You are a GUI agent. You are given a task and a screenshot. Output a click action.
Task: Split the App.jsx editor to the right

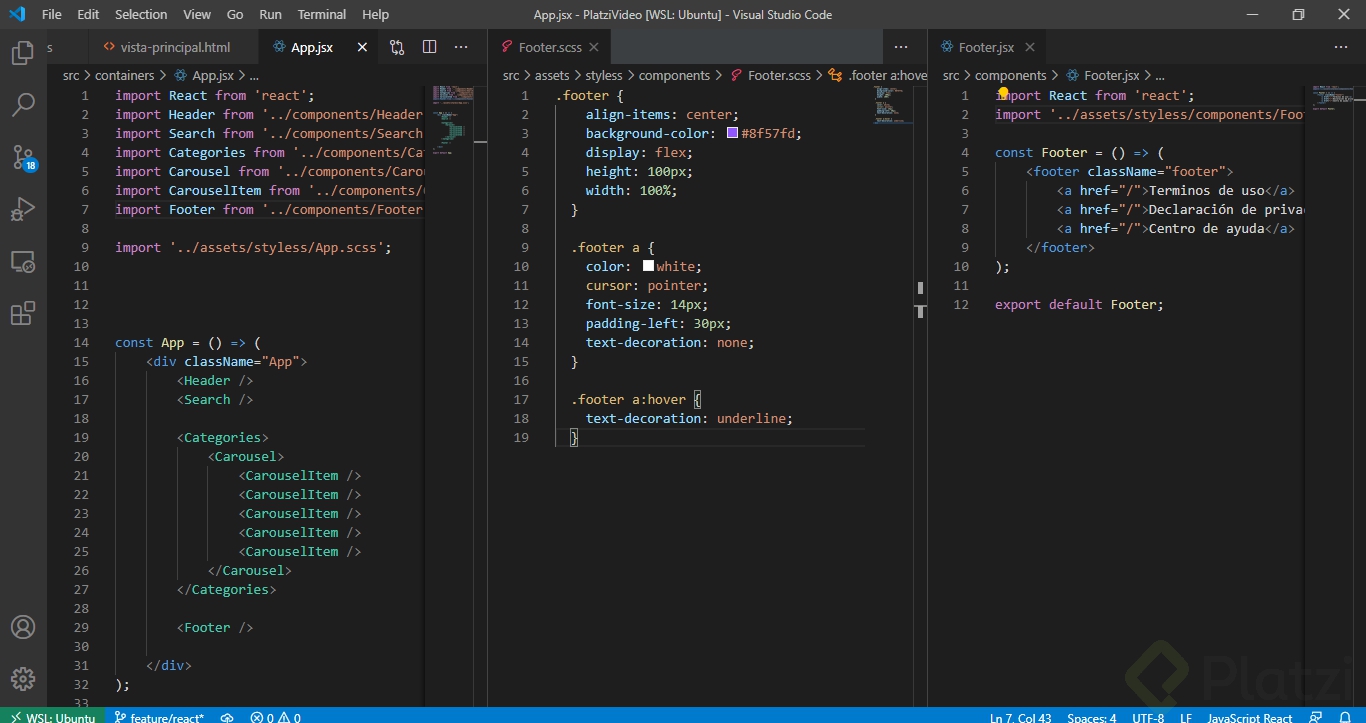tap(429, 47)
